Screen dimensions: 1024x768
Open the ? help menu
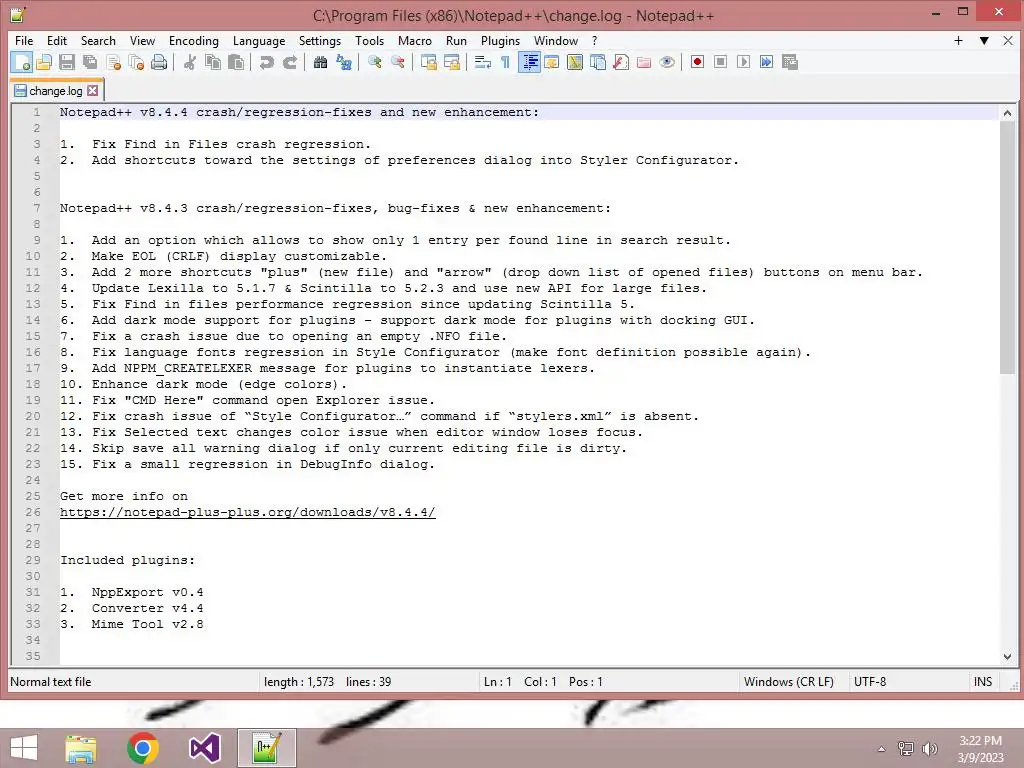point(594,40)
